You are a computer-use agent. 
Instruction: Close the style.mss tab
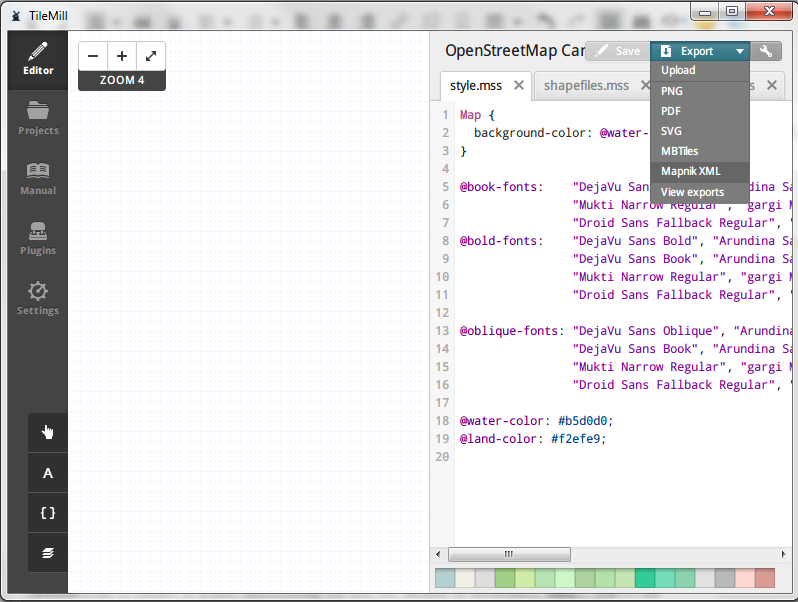pyautogui.click(x=519, y=85)
